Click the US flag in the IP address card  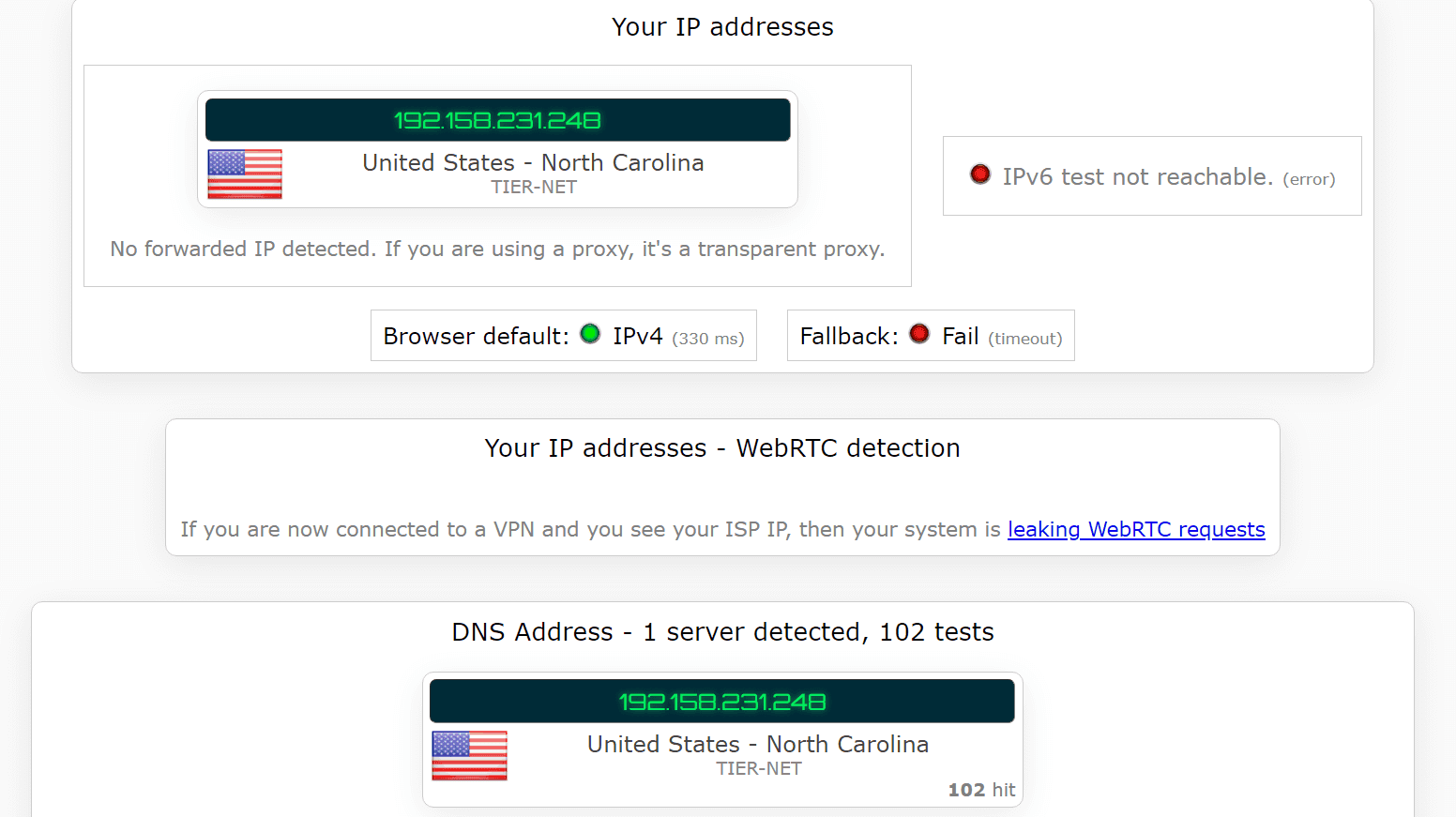tap(245, 174)
